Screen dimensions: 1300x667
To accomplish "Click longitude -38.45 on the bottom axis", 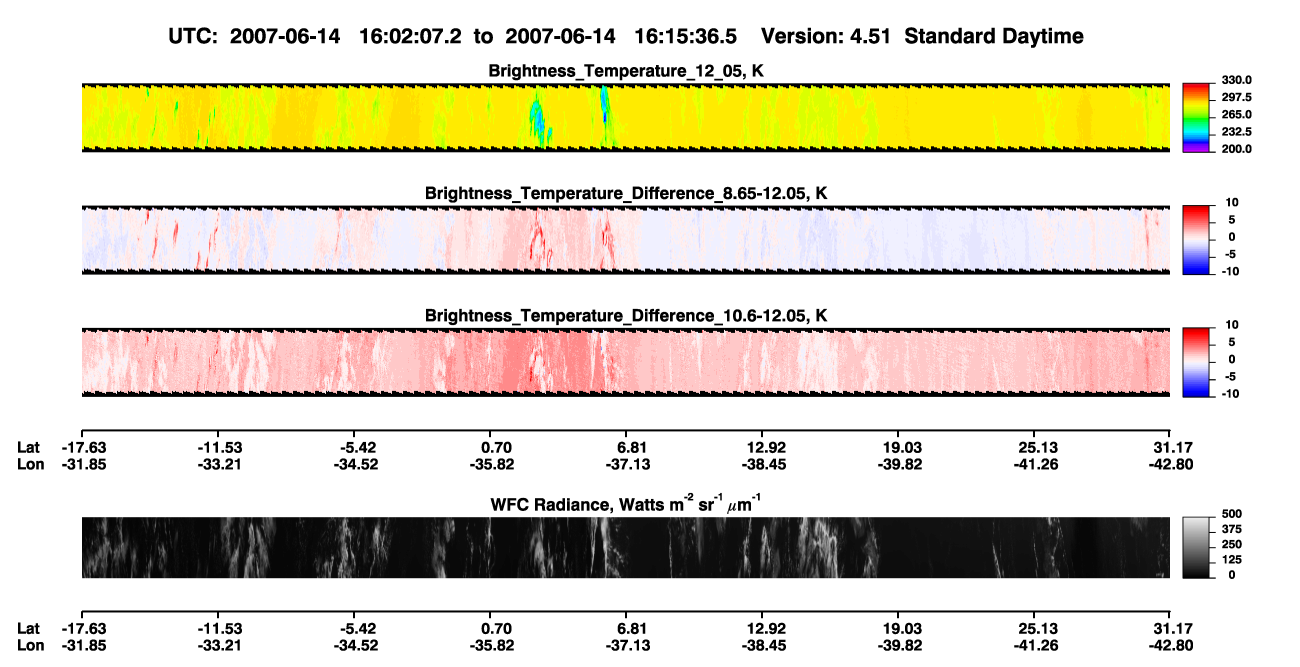I will [762, 645].
